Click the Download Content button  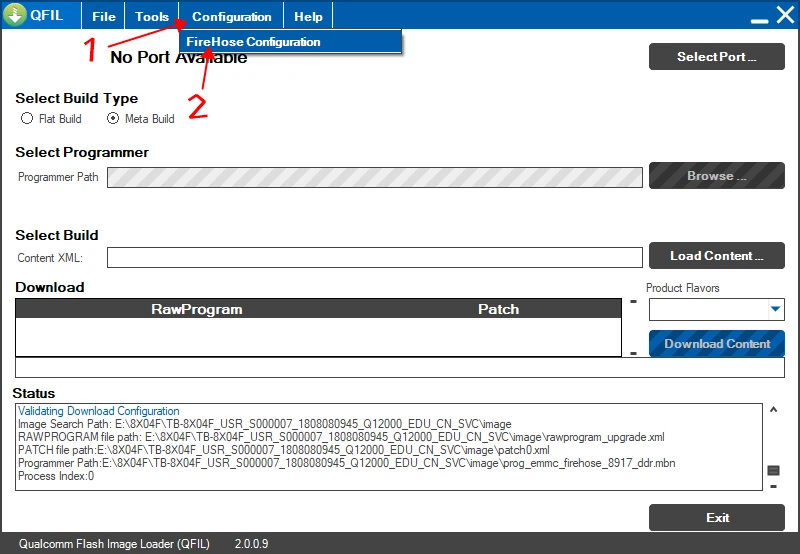pos(716,343)
